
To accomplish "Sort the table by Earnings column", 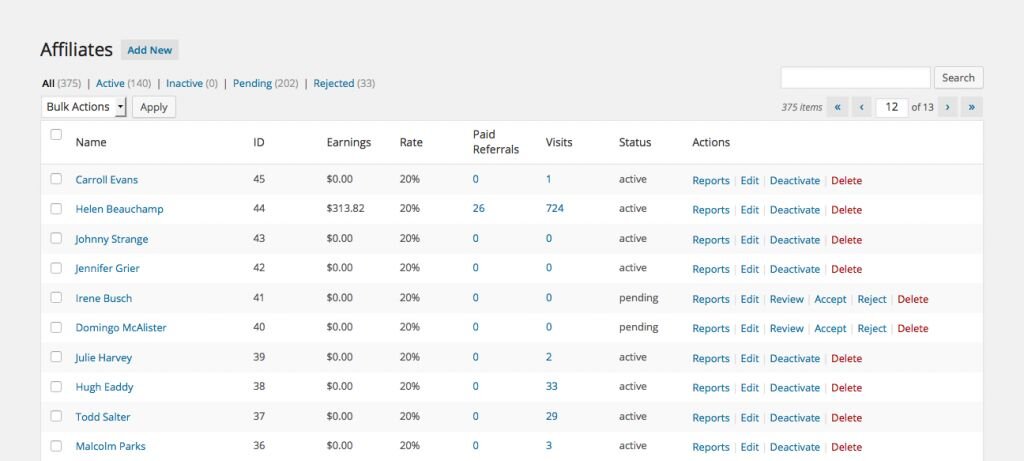I will pos(348,143).
